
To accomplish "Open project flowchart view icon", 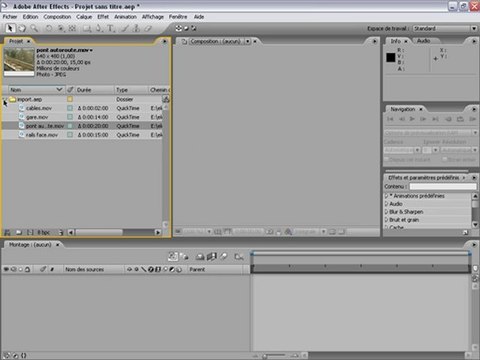I will (166, 99).
